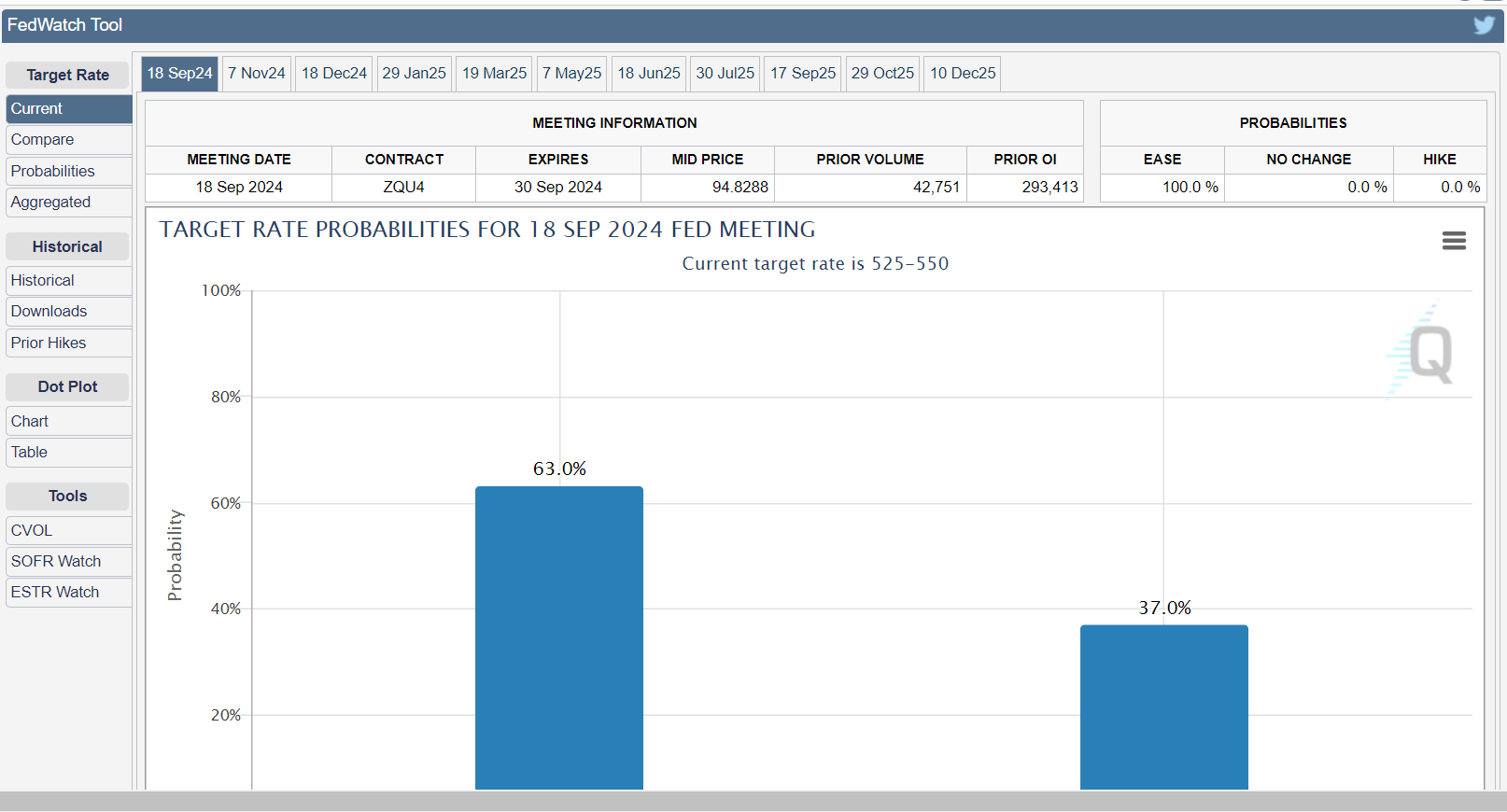Screen dimensions: 1507x812
Task: Click the horizontal scrollbar at the bottom
Action: 753,801
